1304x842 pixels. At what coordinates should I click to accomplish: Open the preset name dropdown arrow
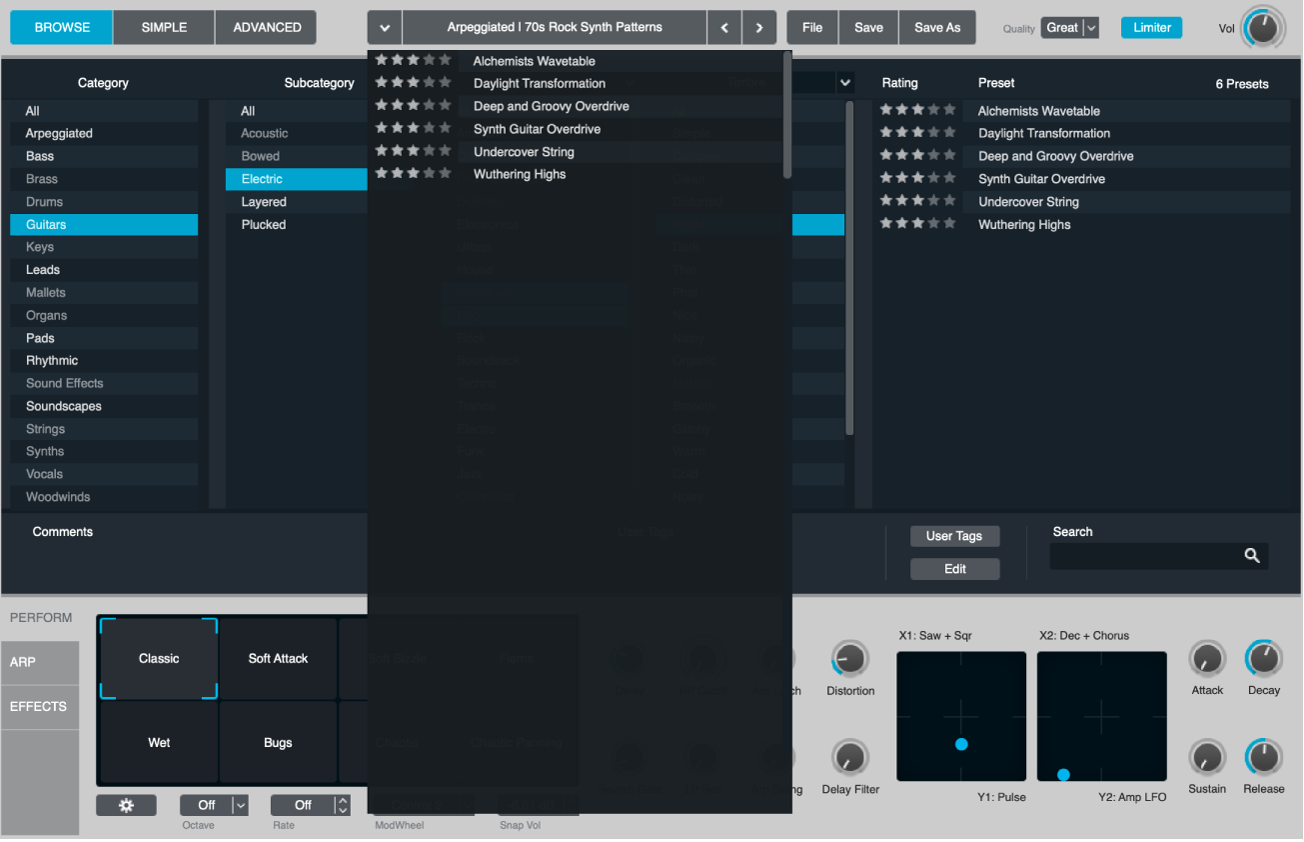coord(384,27)
